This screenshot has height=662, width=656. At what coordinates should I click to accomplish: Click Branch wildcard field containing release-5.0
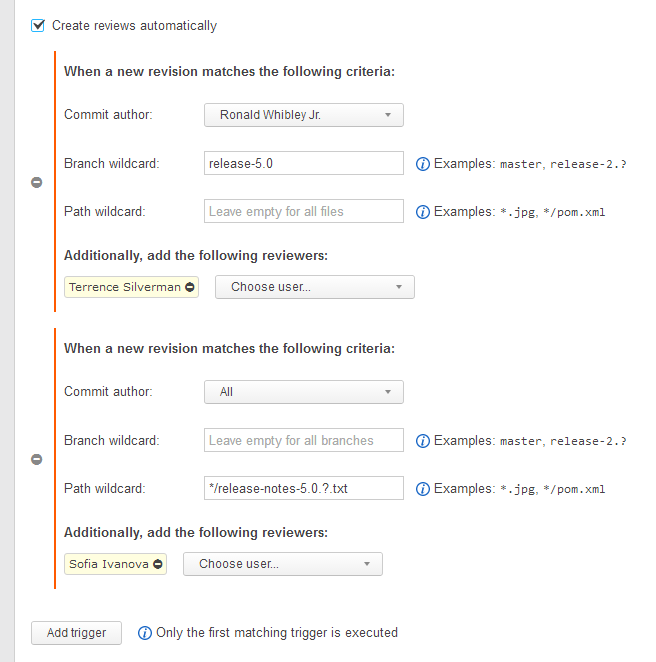[x=304, y=163]
